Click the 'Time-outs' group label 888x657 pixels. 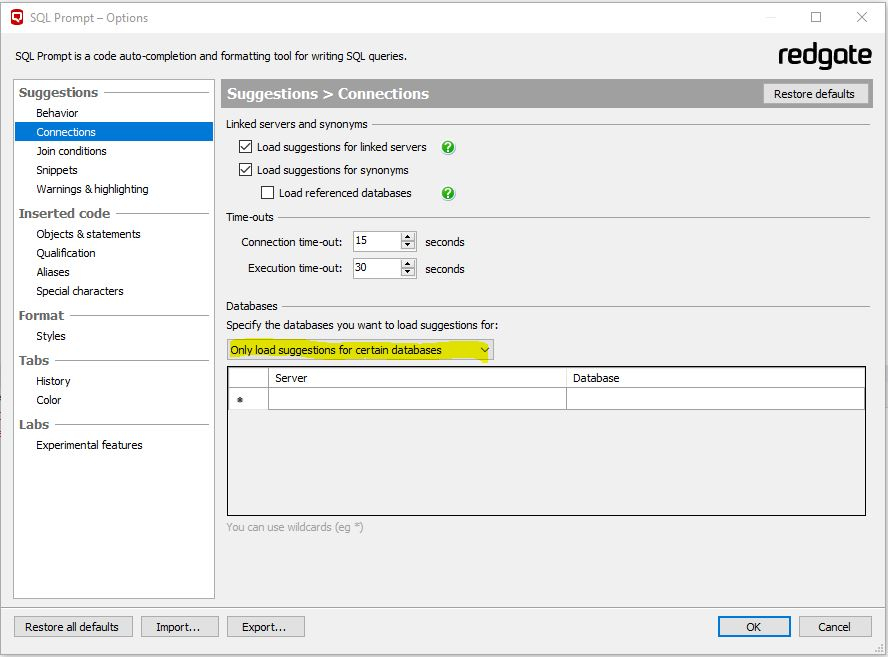coord(250,217)
